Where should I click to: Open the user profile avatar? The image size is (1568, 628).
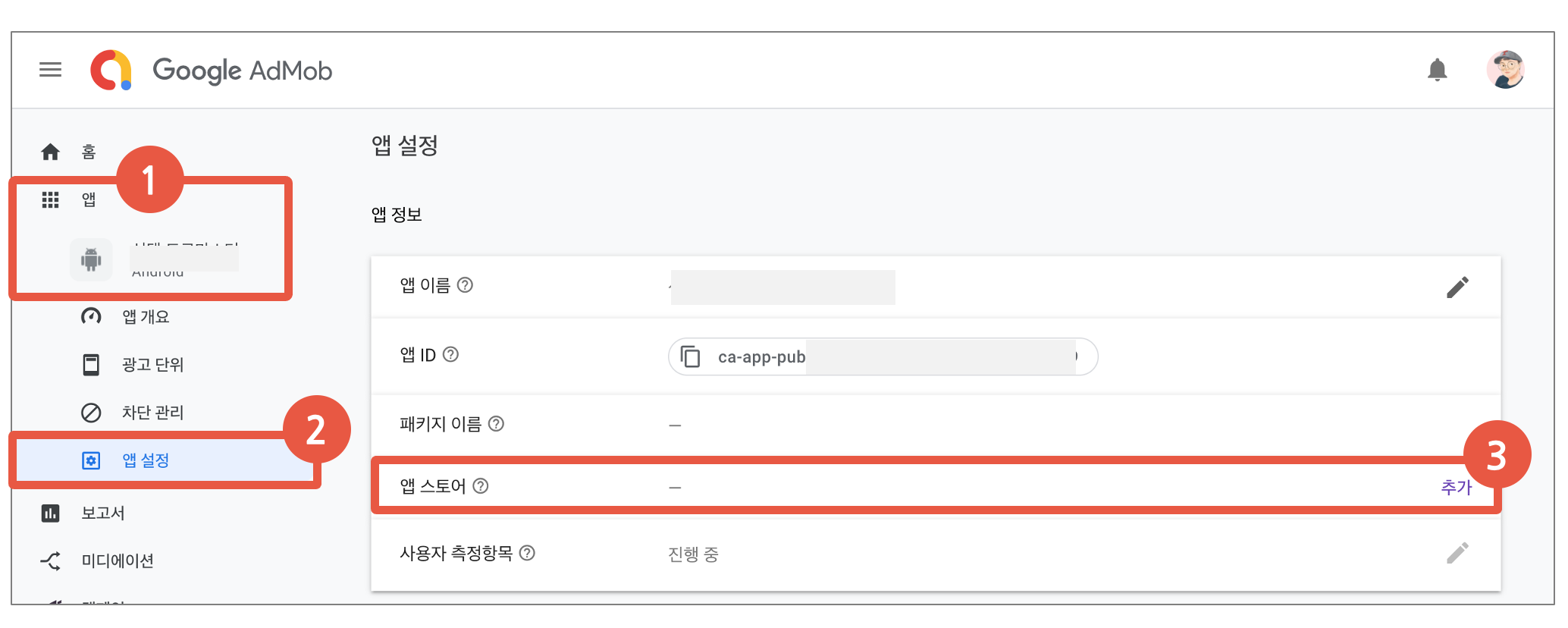click(1505, 70)
